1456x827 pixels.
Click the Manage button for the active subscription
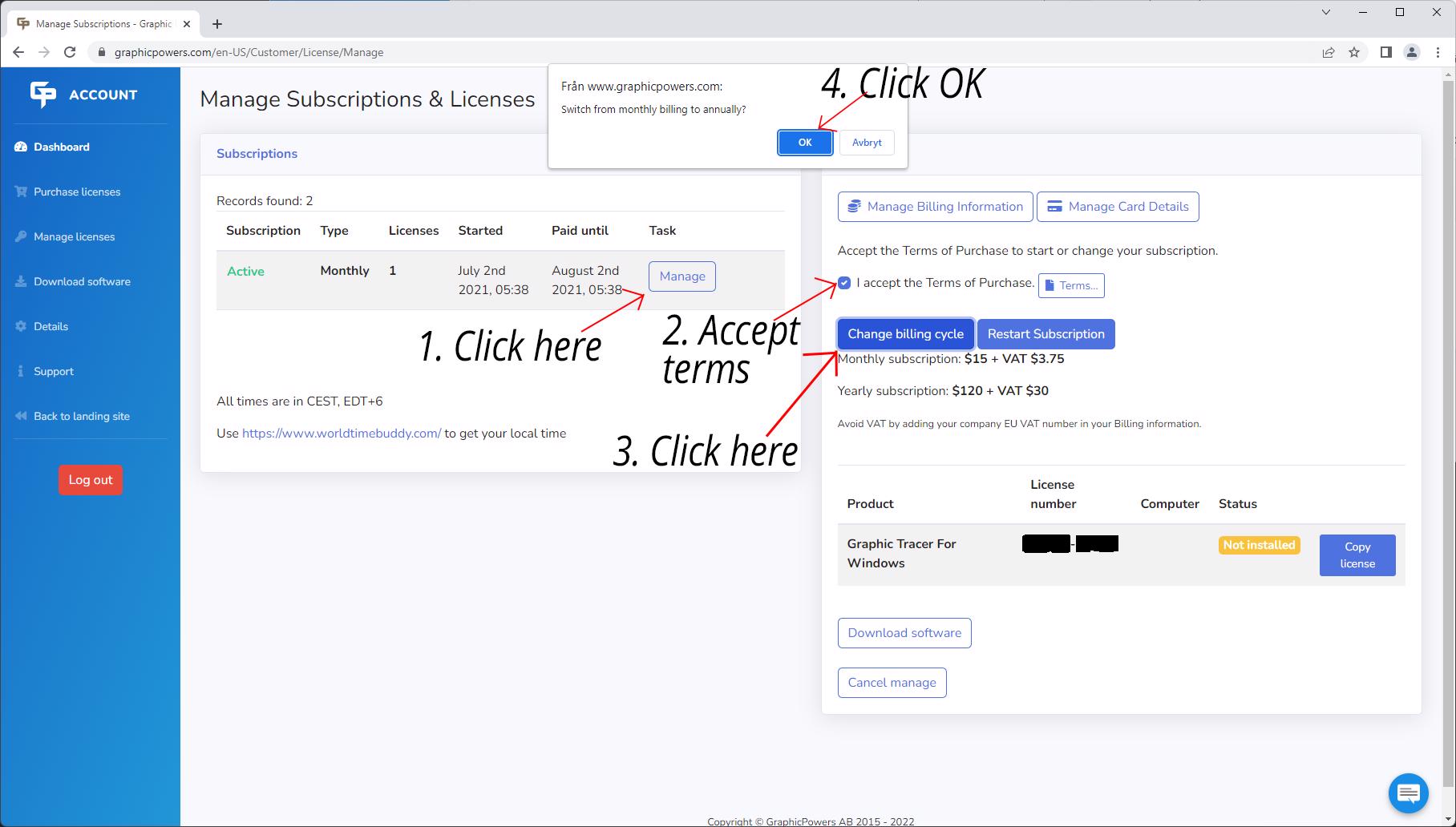[x=682, y=276]
